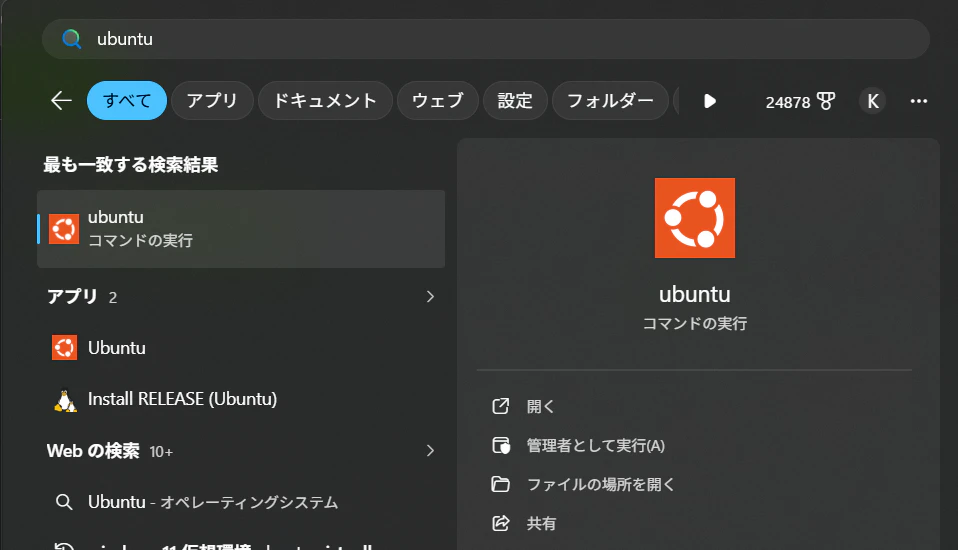Open Install RELEASE (Ubuntu) result
This screenshot has height=550, width=958.
(x=241, y=399)
